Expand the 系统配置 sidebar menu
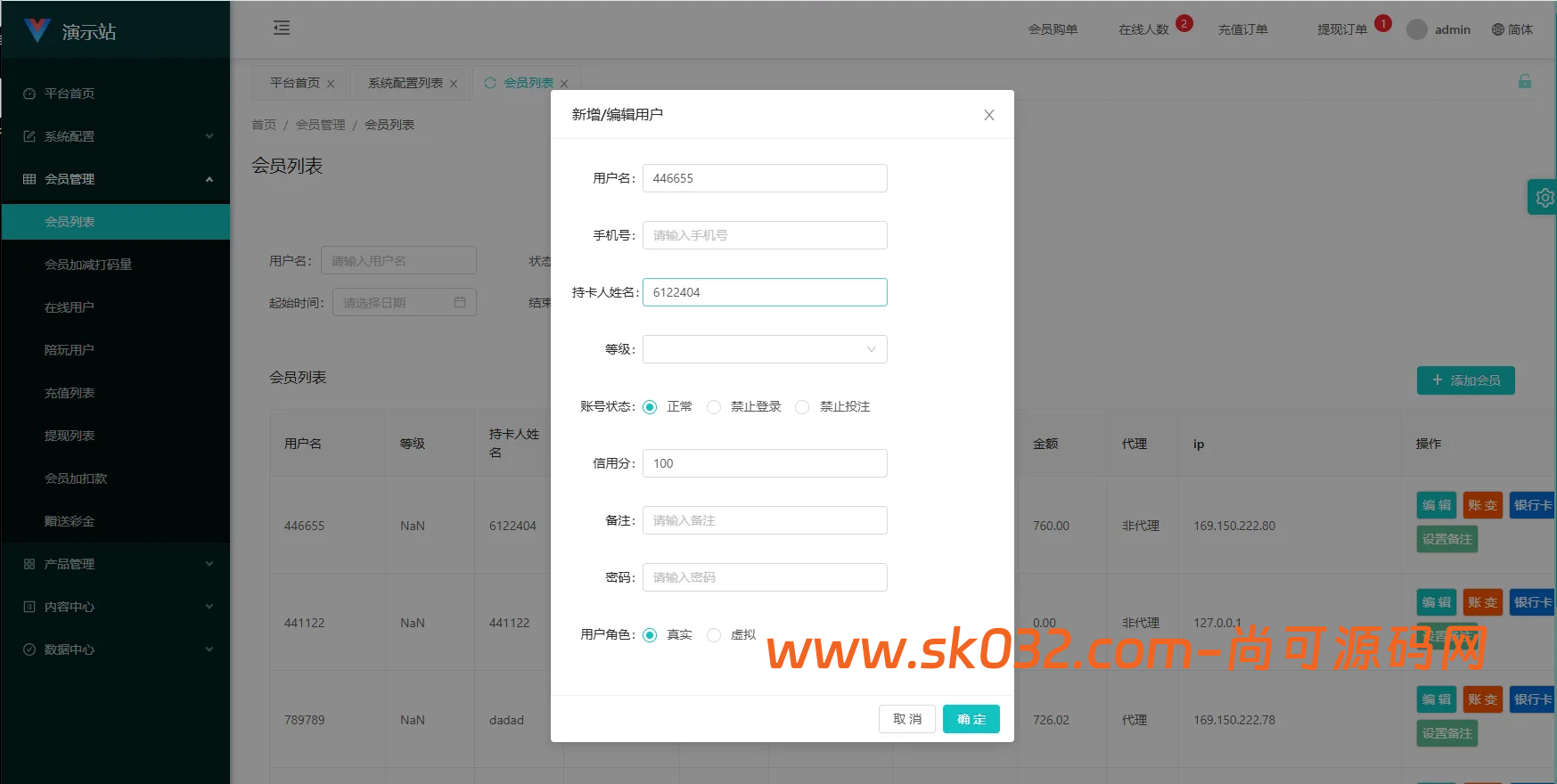The width and height of the screenshot is (1557, 784). [x=115, y=136]
